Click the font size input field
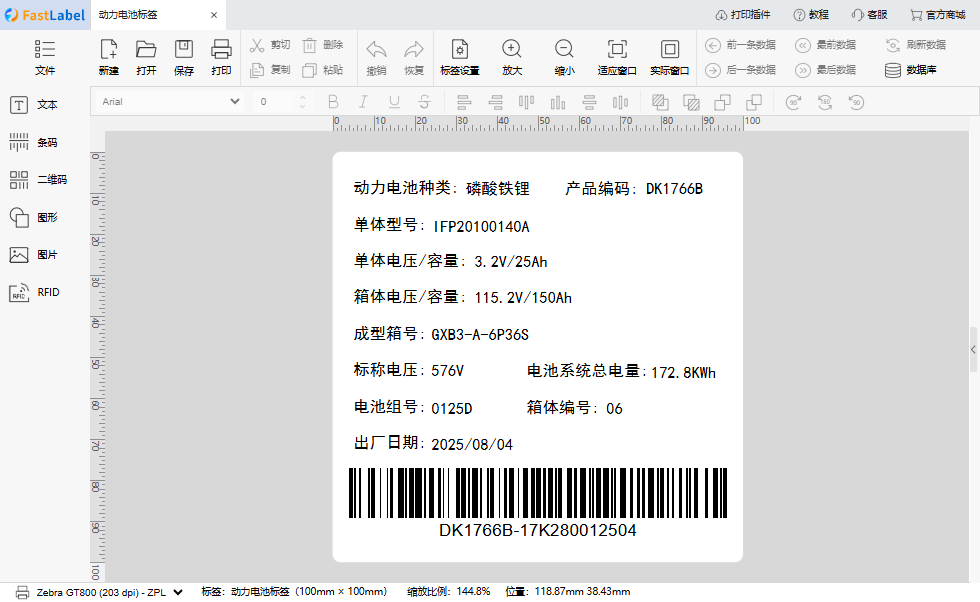 (274, 101)
